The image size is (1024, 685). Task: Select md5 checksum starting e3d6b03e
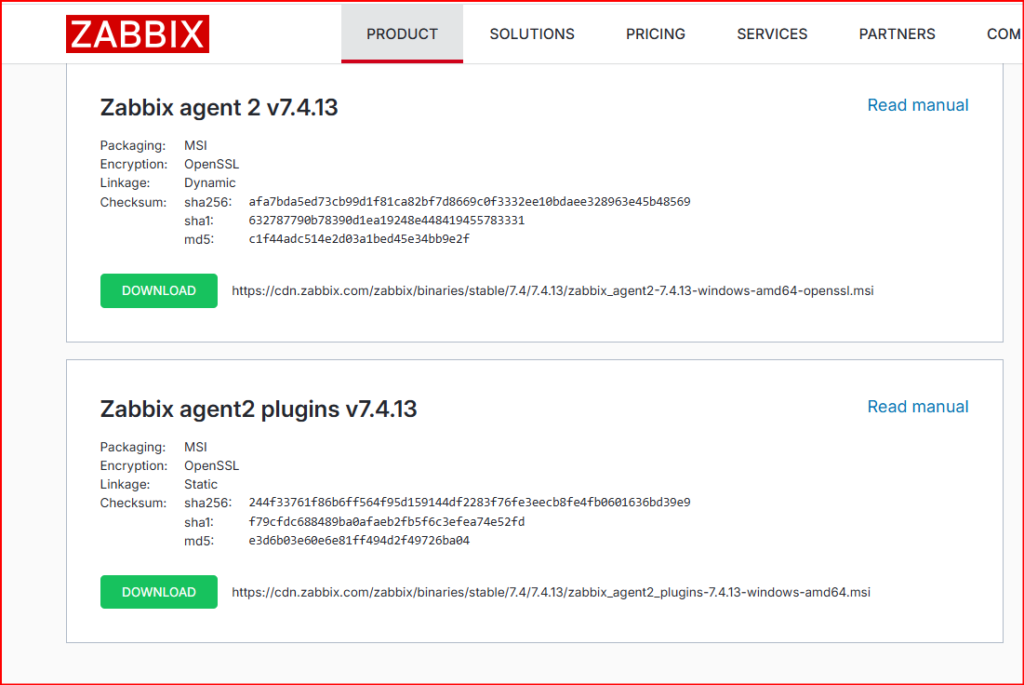[x=359, y=541]
